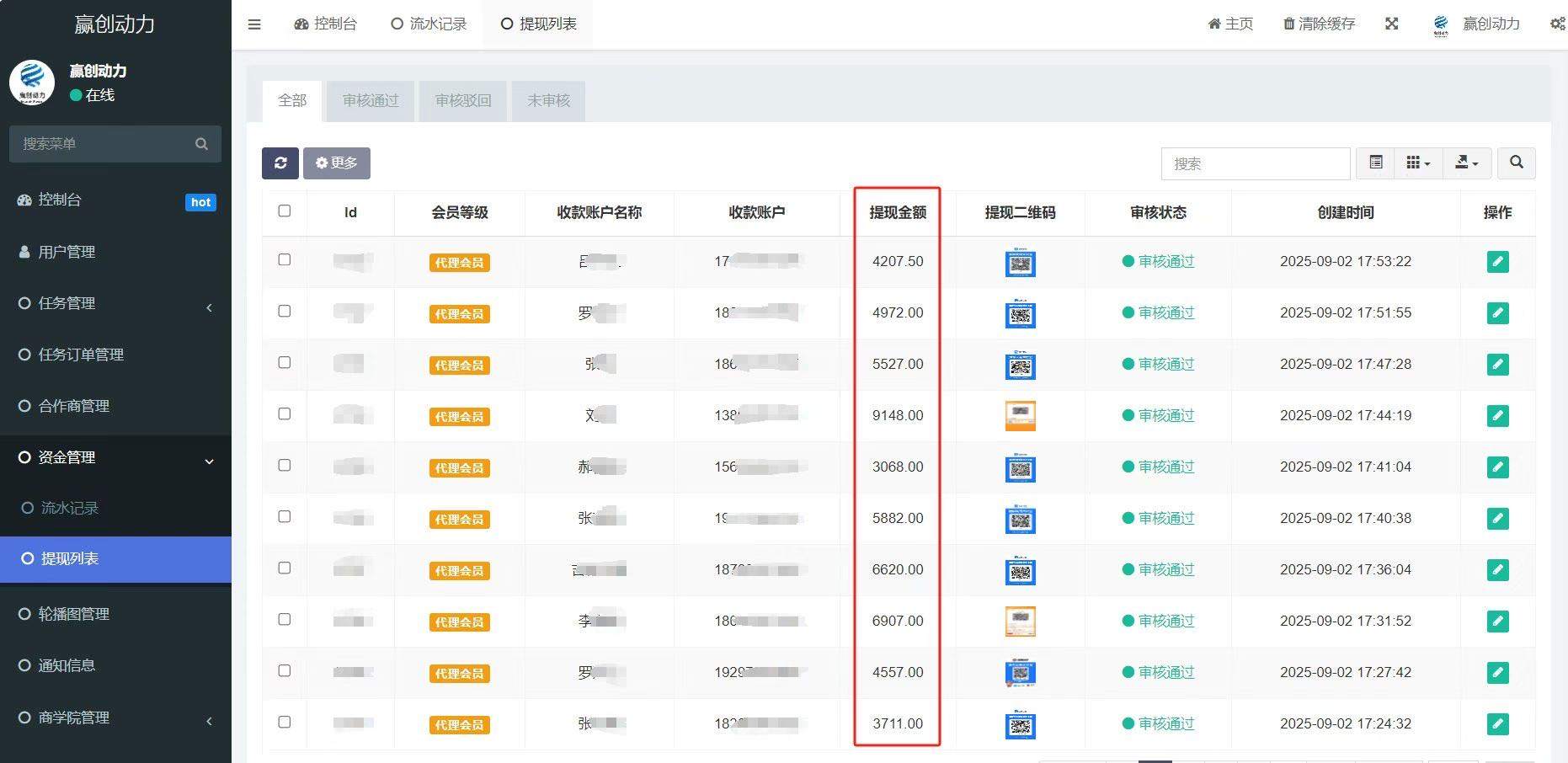Open QR code thumbnail for 4557.00 row
The height and width of the screenshot is (763, 1568).
(1021, 673)
